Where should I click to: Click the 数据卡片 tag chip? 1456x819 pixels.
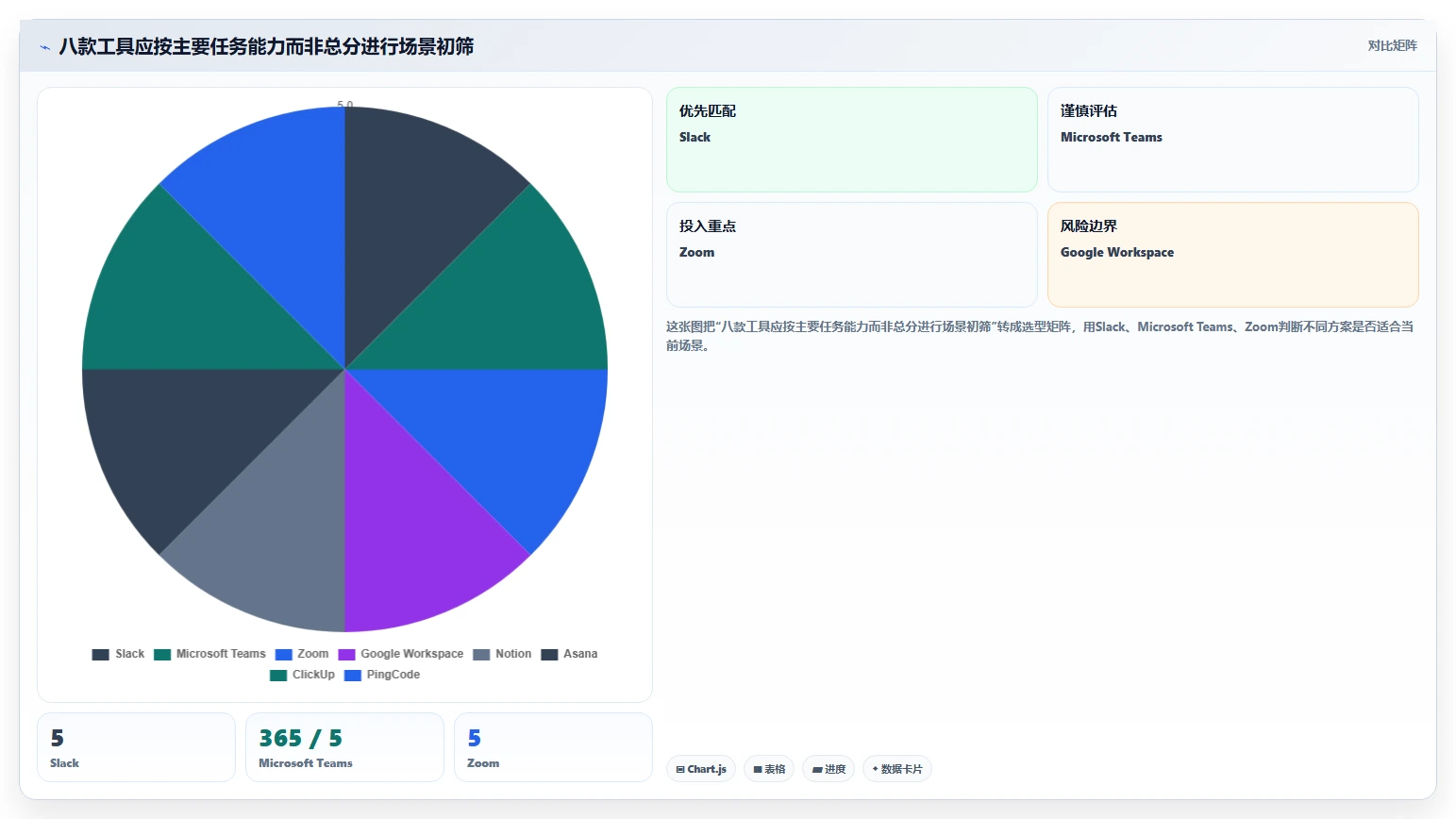tap(897, 769)
